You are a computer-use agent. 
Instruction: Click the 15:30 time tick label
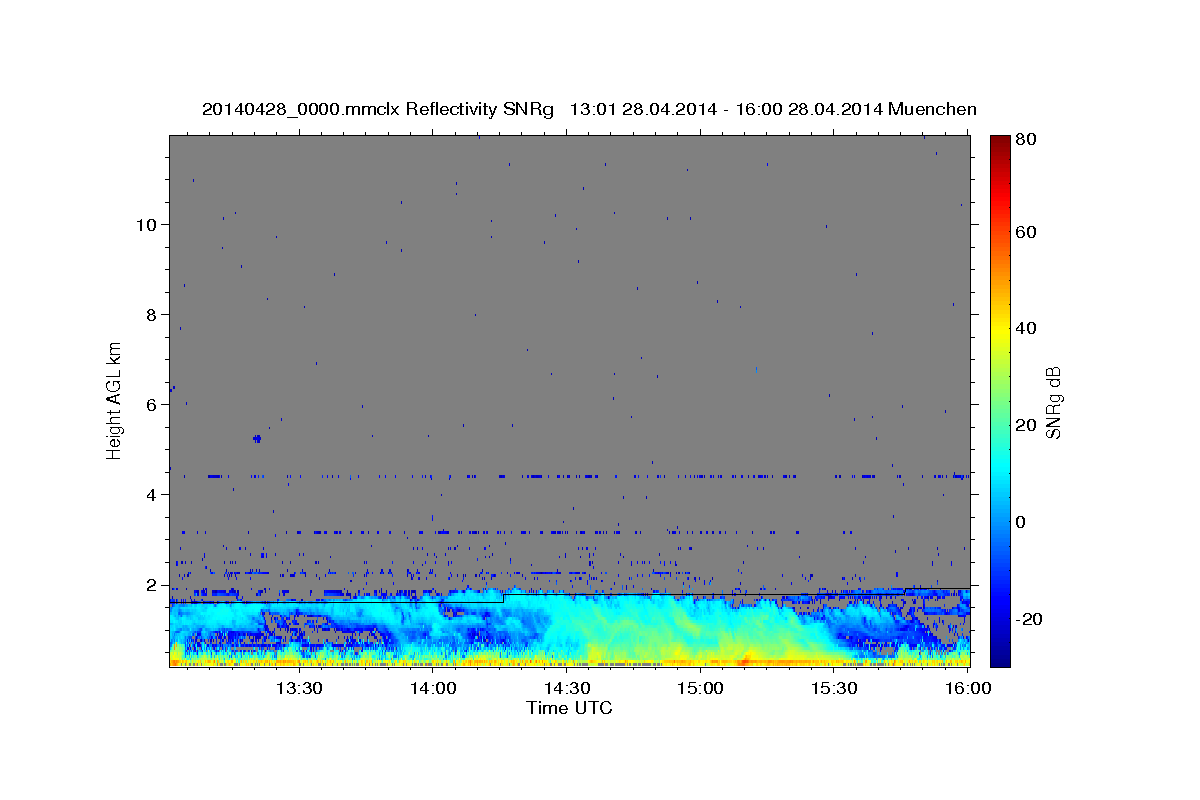(x=834, y=688)
